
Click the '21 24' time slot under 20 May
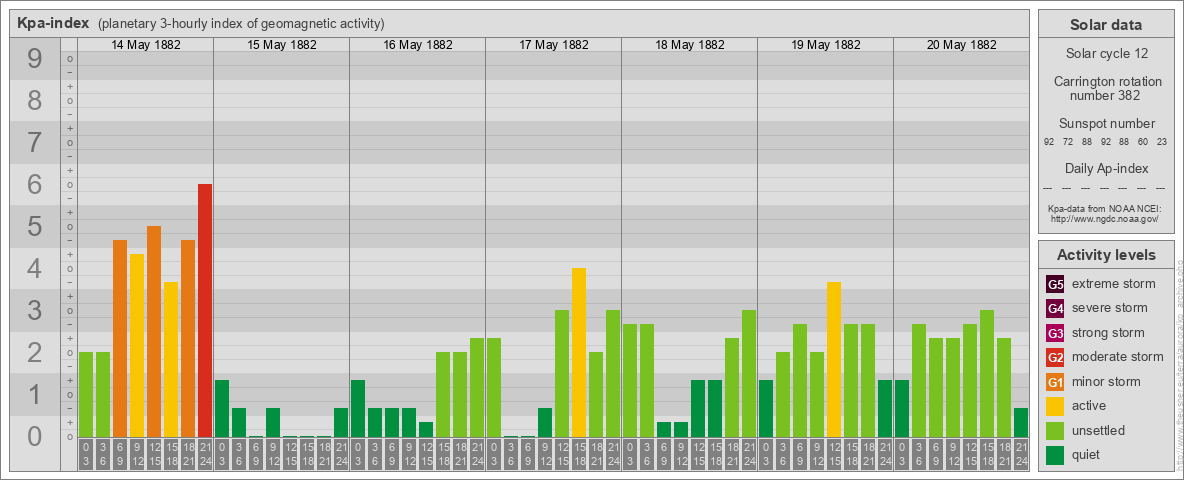coord(1020,454)
